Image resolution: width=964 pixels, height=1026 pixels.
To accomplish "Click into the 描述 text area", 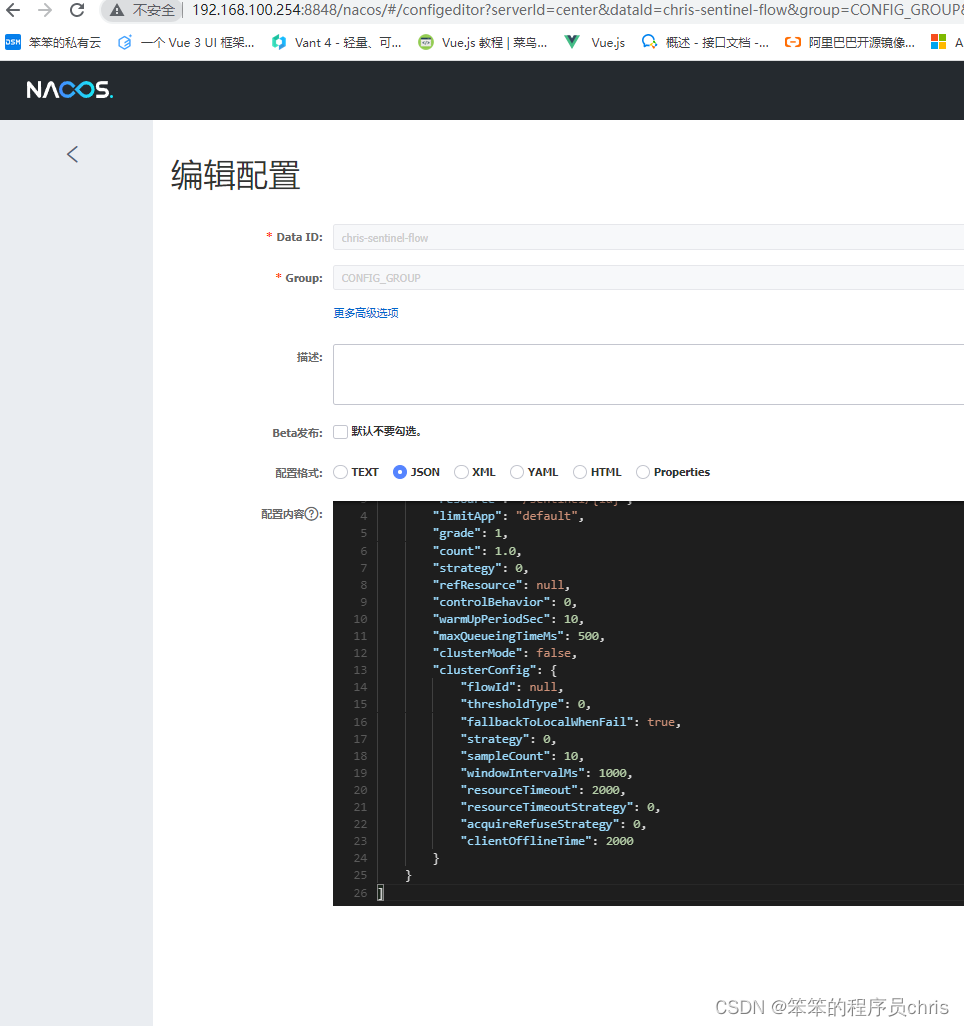I will pyautogui.click(x=648, y=374).
